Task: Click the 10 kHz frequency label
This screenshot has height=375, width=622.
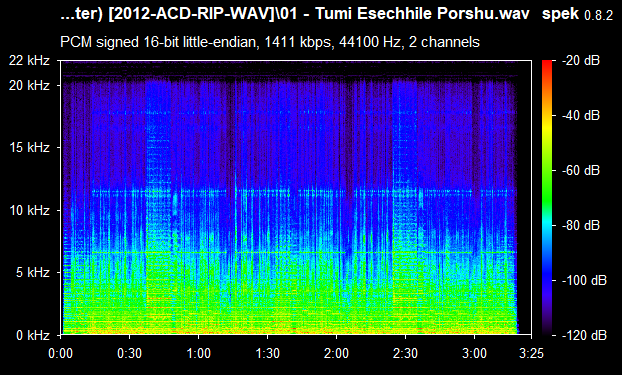Action: pyautogui.click(x=30, y=210)
